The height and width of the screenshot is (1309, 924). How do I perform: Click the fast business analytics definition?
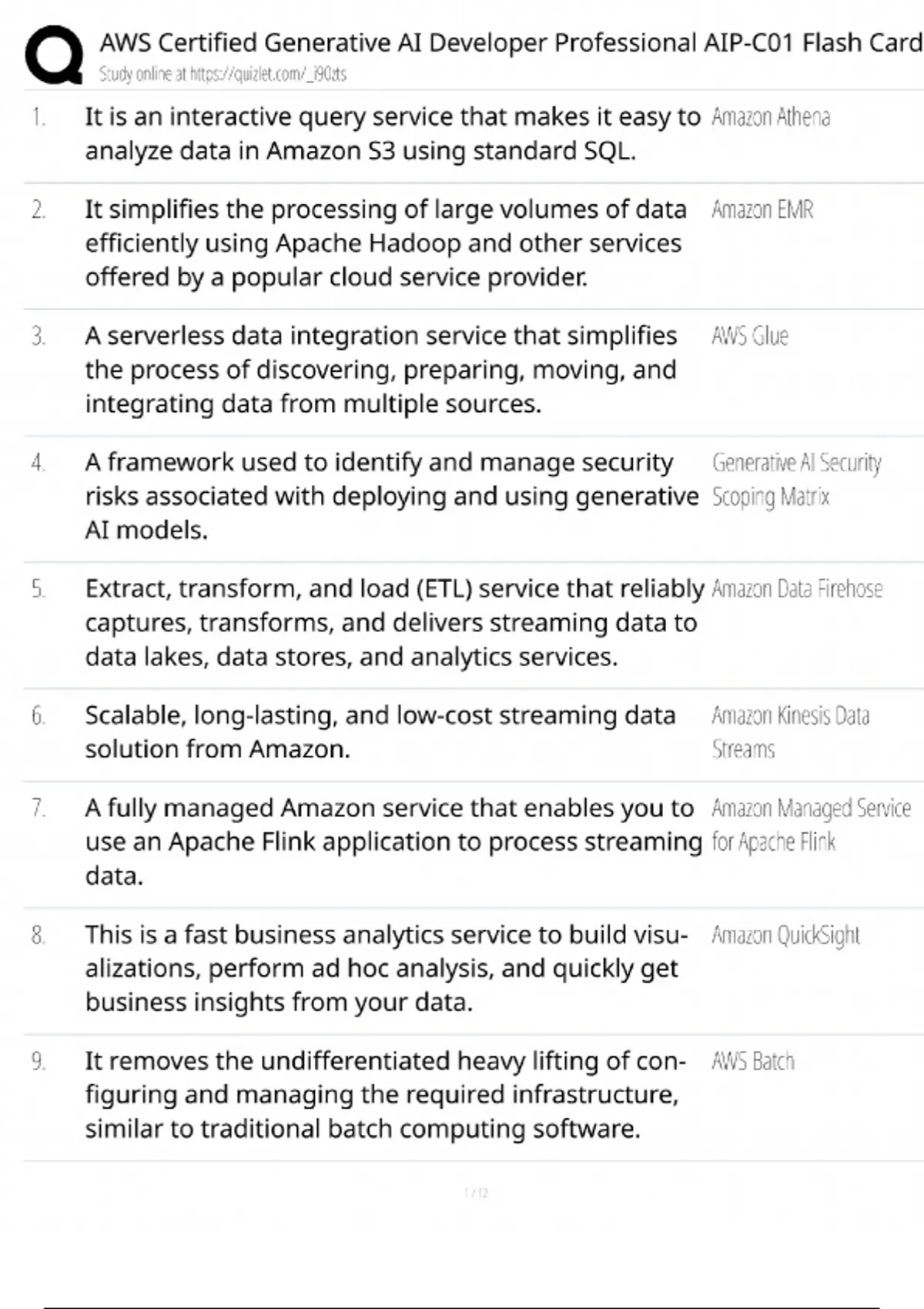click(x=386, y=968)
